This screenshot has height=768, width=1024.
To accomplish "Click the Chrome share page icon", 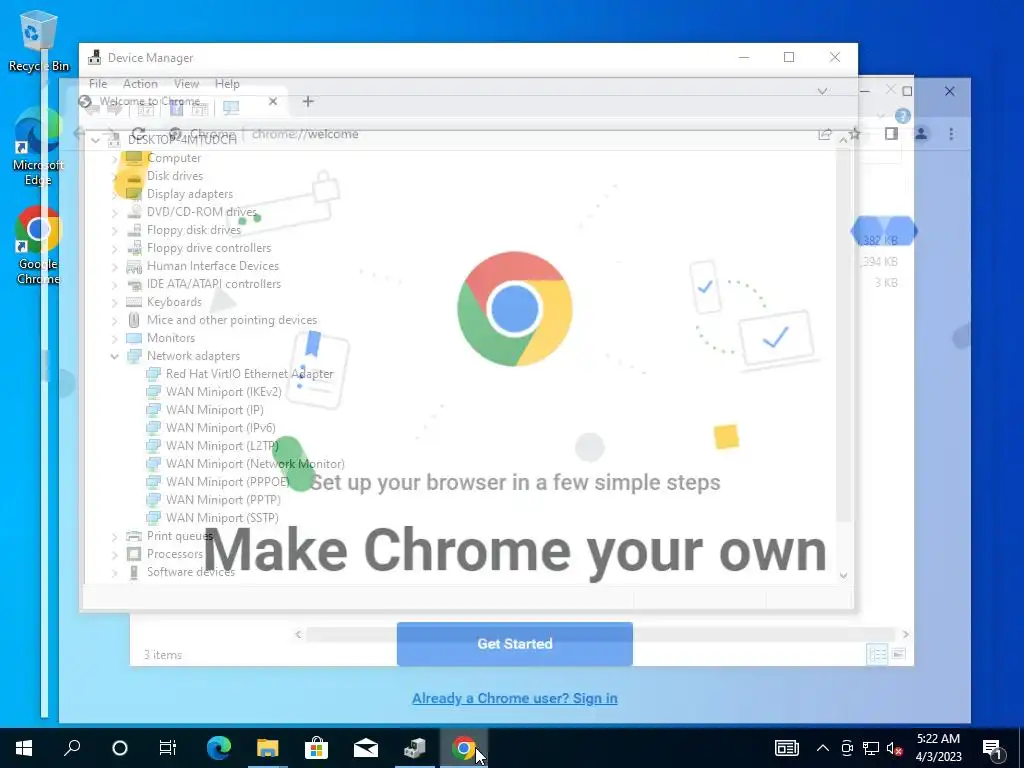I will [825, 134].
